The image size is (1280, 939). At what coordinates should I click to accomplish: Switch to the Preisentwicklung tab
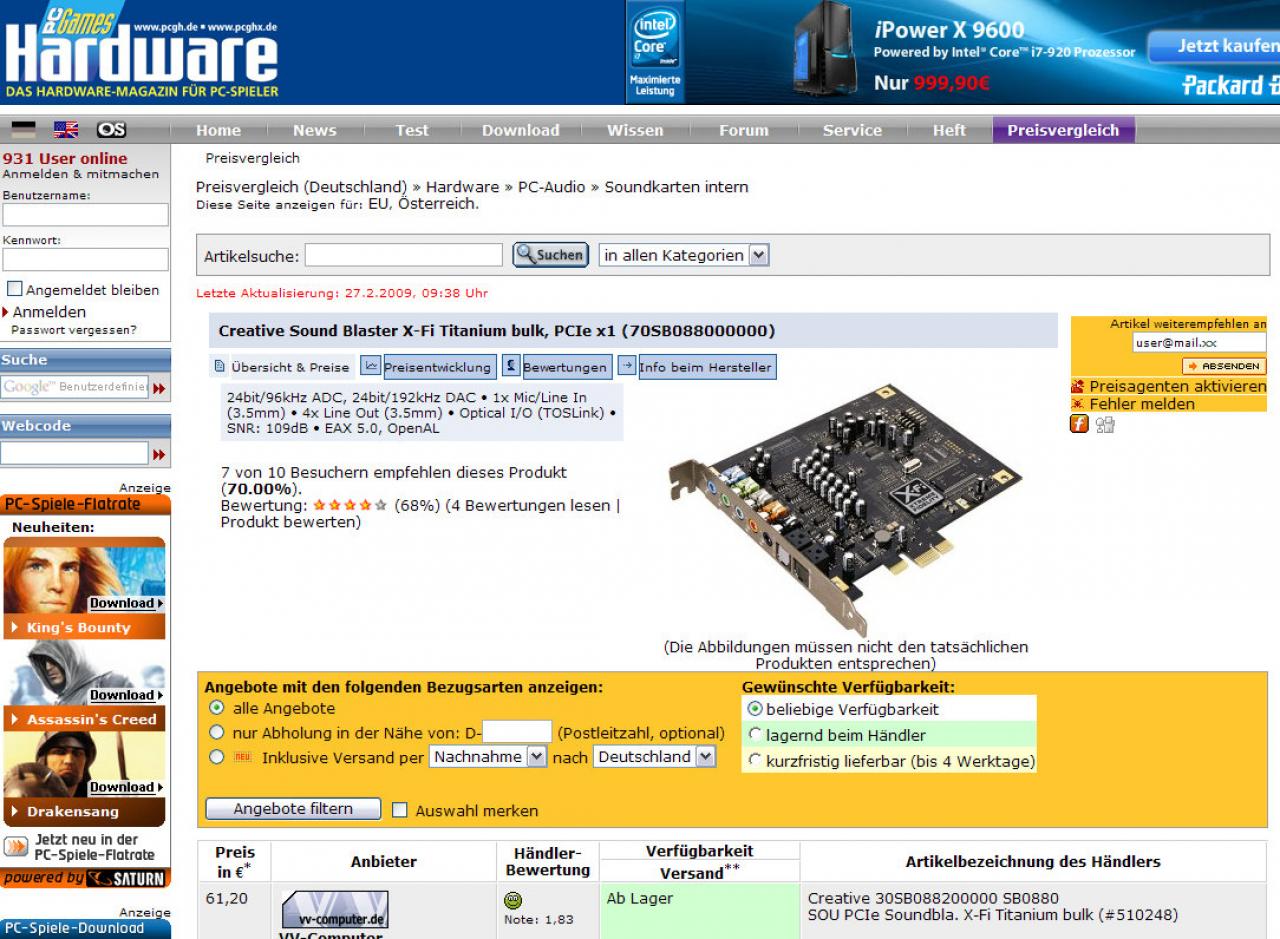click(438, 367)
